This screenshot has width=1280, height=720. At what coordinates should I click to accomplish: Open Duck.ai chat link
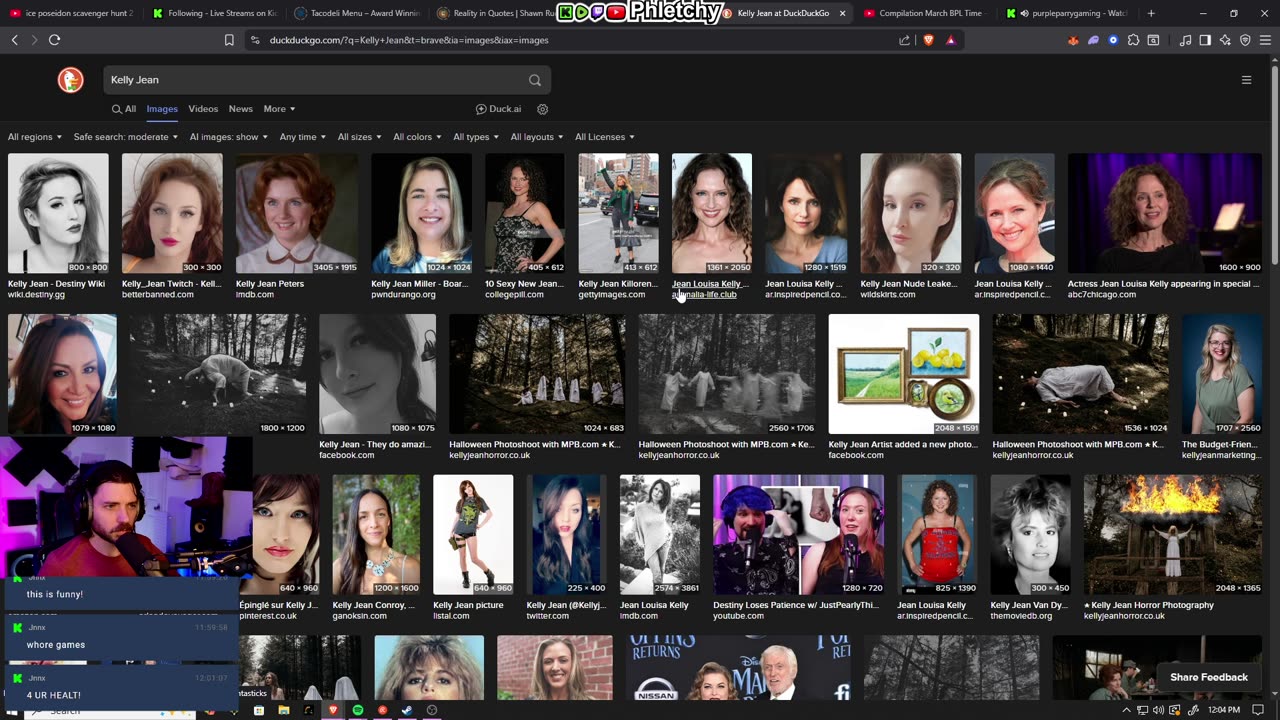click(499, 109)
